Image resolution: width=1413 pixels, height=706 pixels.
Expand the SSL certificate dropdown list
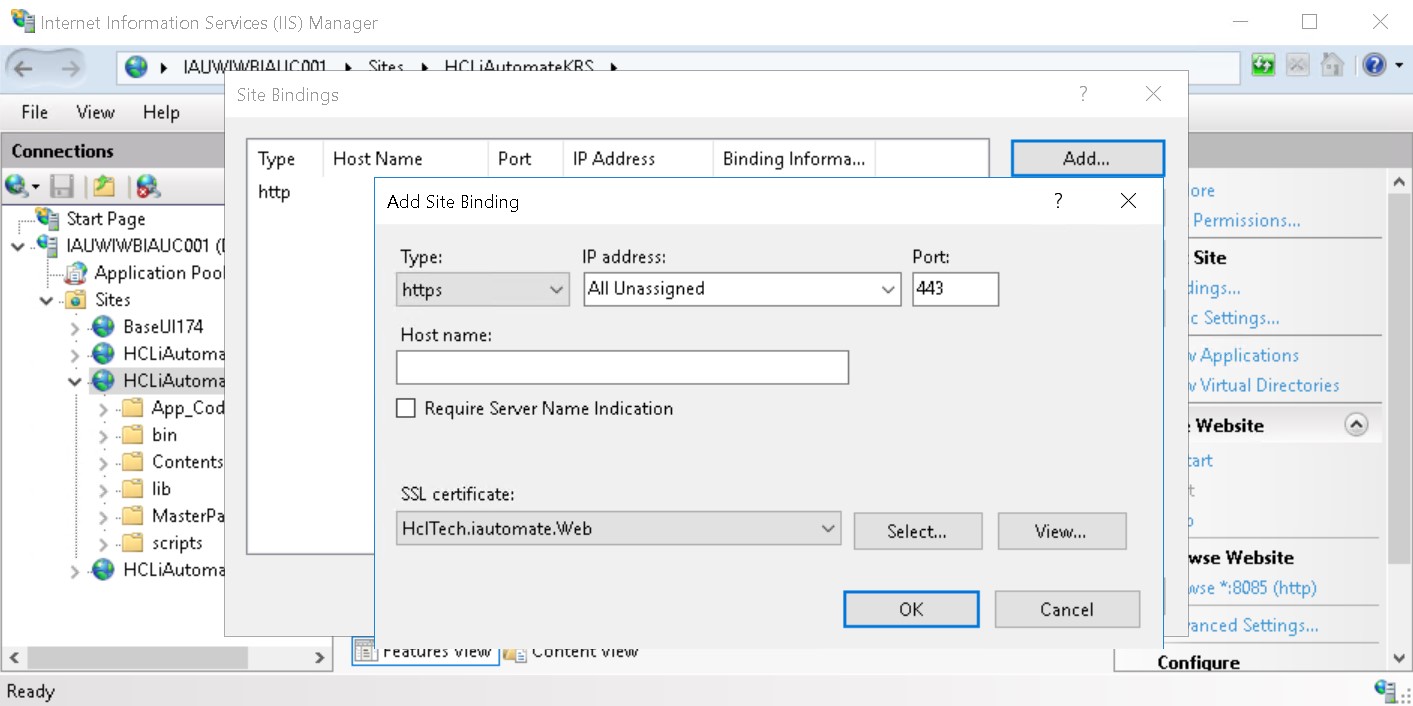(827, 528)
